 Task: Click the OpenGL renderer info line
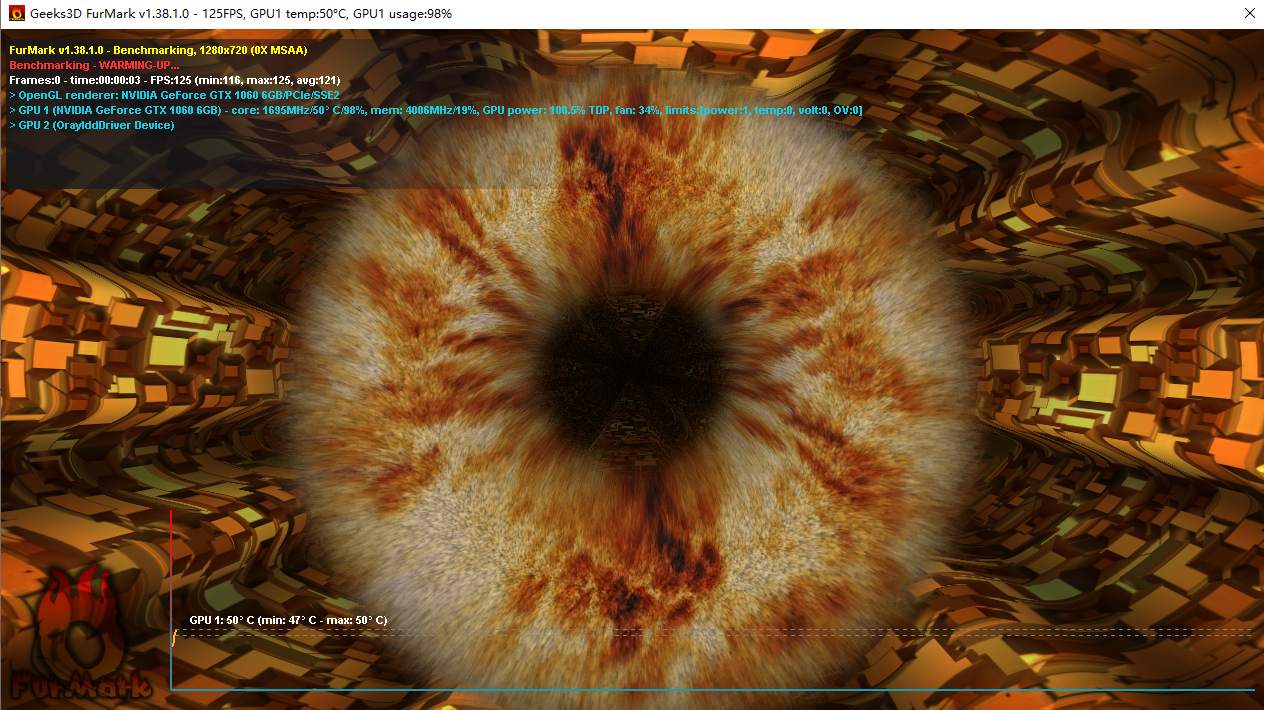point(174,95)
